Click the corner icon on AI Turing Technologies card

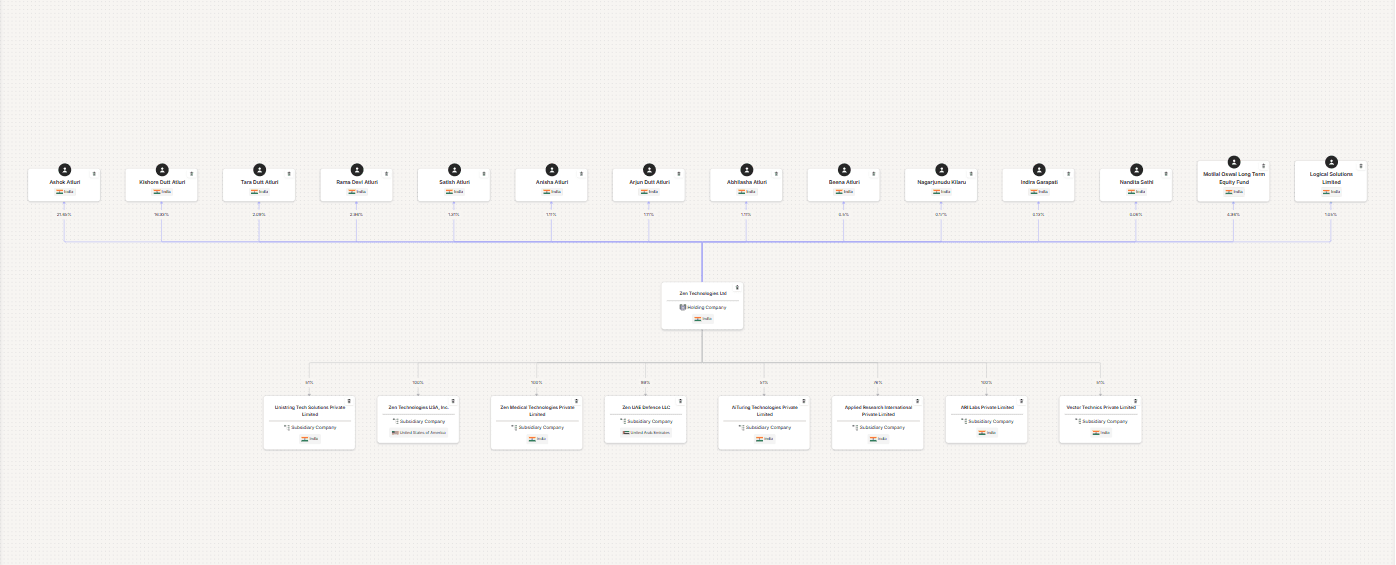(x=794, y=401)
